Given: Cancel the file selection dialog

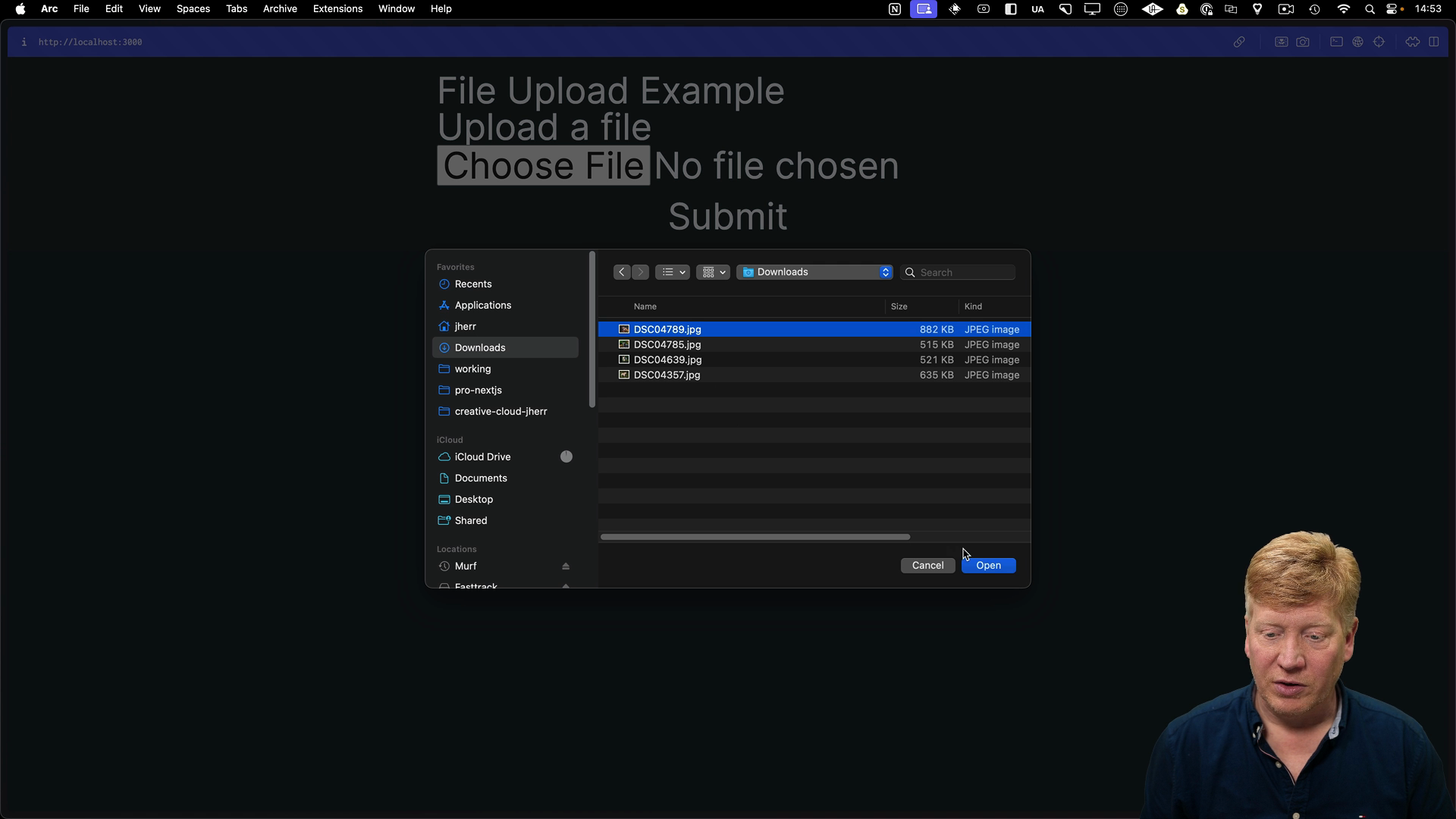Looking at the screenshot, I should tap(927, 566).
